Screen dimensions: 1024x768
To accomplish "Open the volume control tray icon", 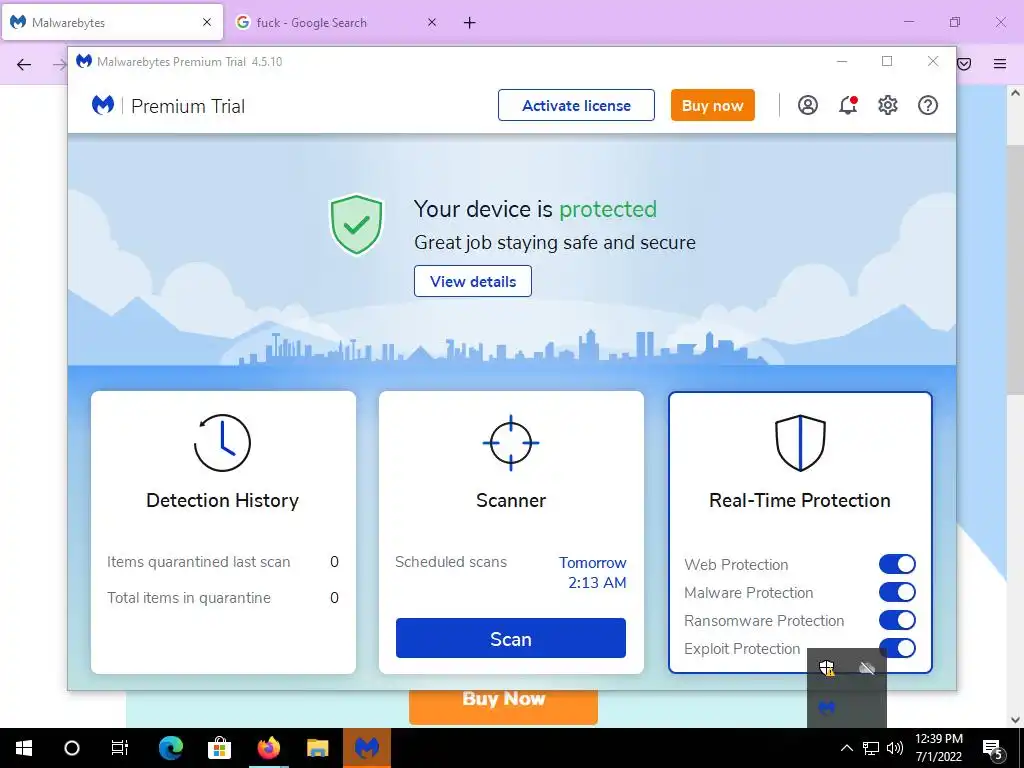I will point(895,748).
